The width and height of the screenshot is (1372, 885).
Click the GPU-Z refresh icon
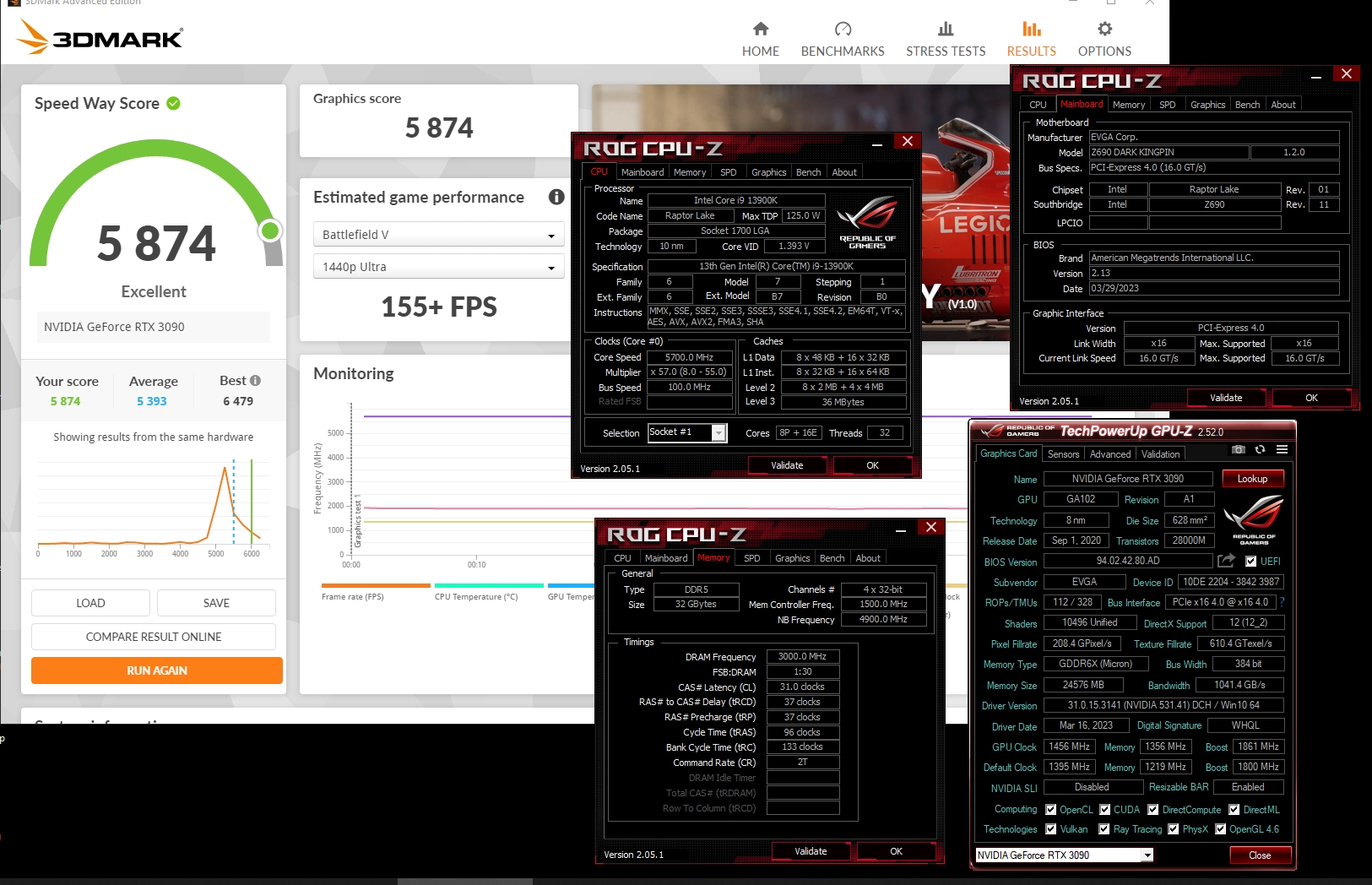pos(1260,449)
